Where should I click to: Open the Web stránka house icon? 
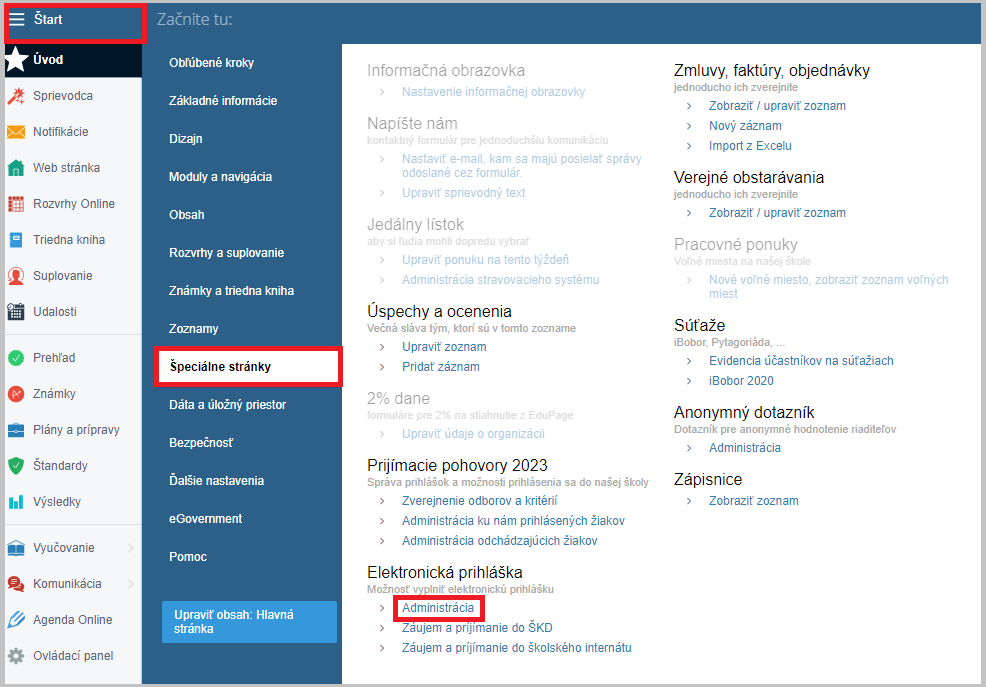click(x=16, y=168)
